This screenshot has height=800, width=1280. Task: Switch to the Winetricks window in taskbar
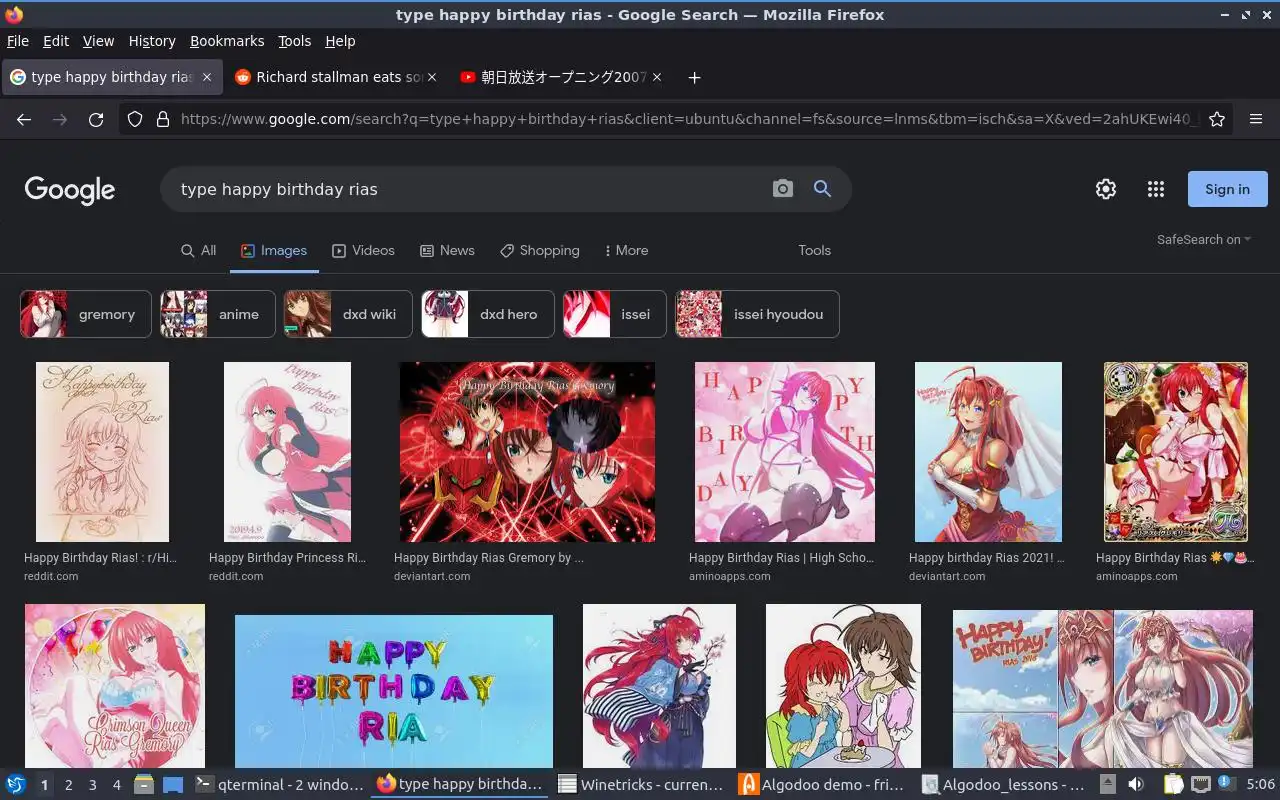click(x=641, y=785)
